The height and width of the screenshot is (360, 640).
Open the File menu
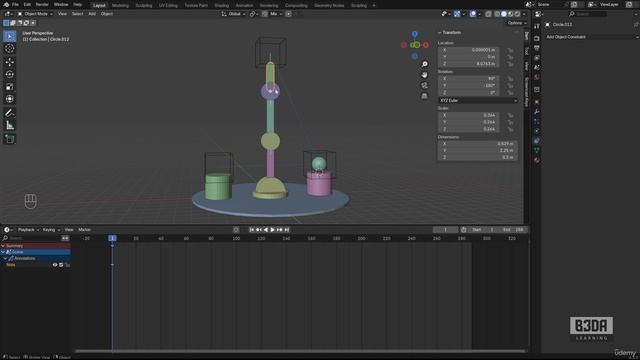click(16, 4)
